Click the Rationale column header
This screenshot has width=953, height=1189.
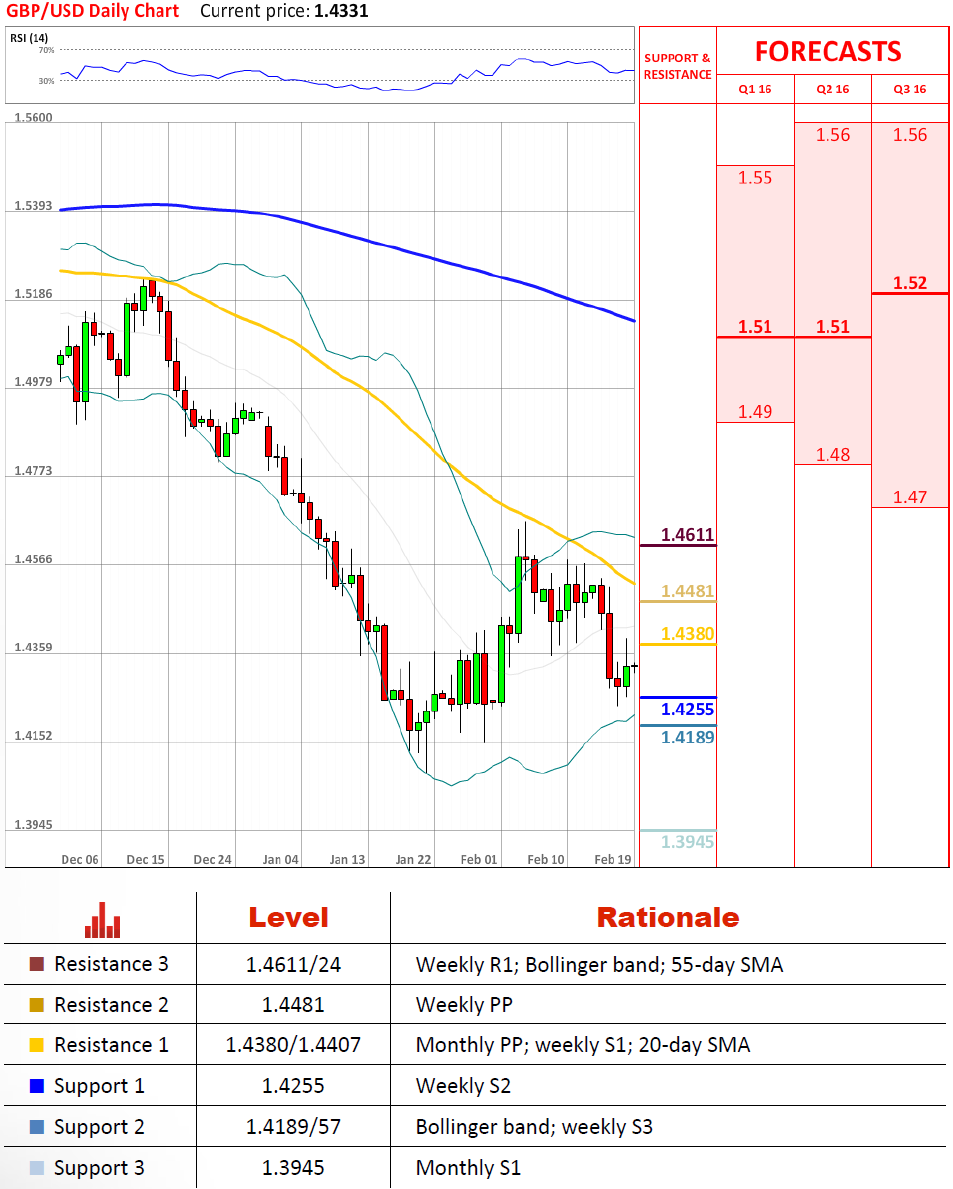[x=668, y=918]
